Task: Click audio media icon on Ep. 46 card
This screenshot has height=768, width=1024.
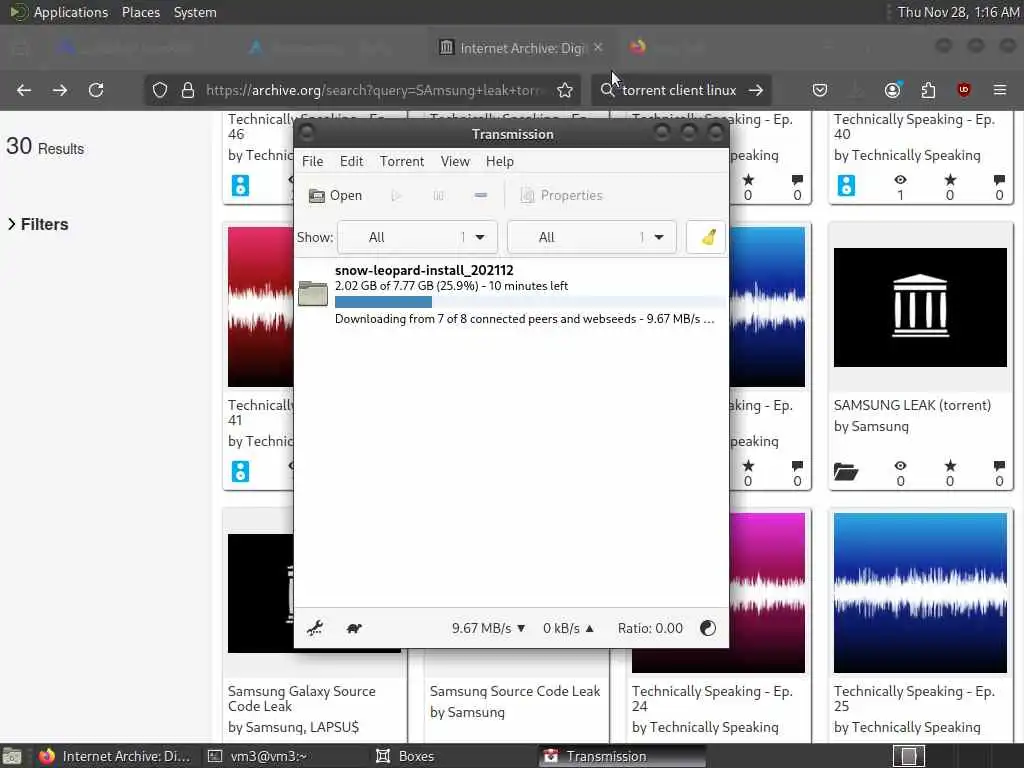Action: tap(240, 185)
